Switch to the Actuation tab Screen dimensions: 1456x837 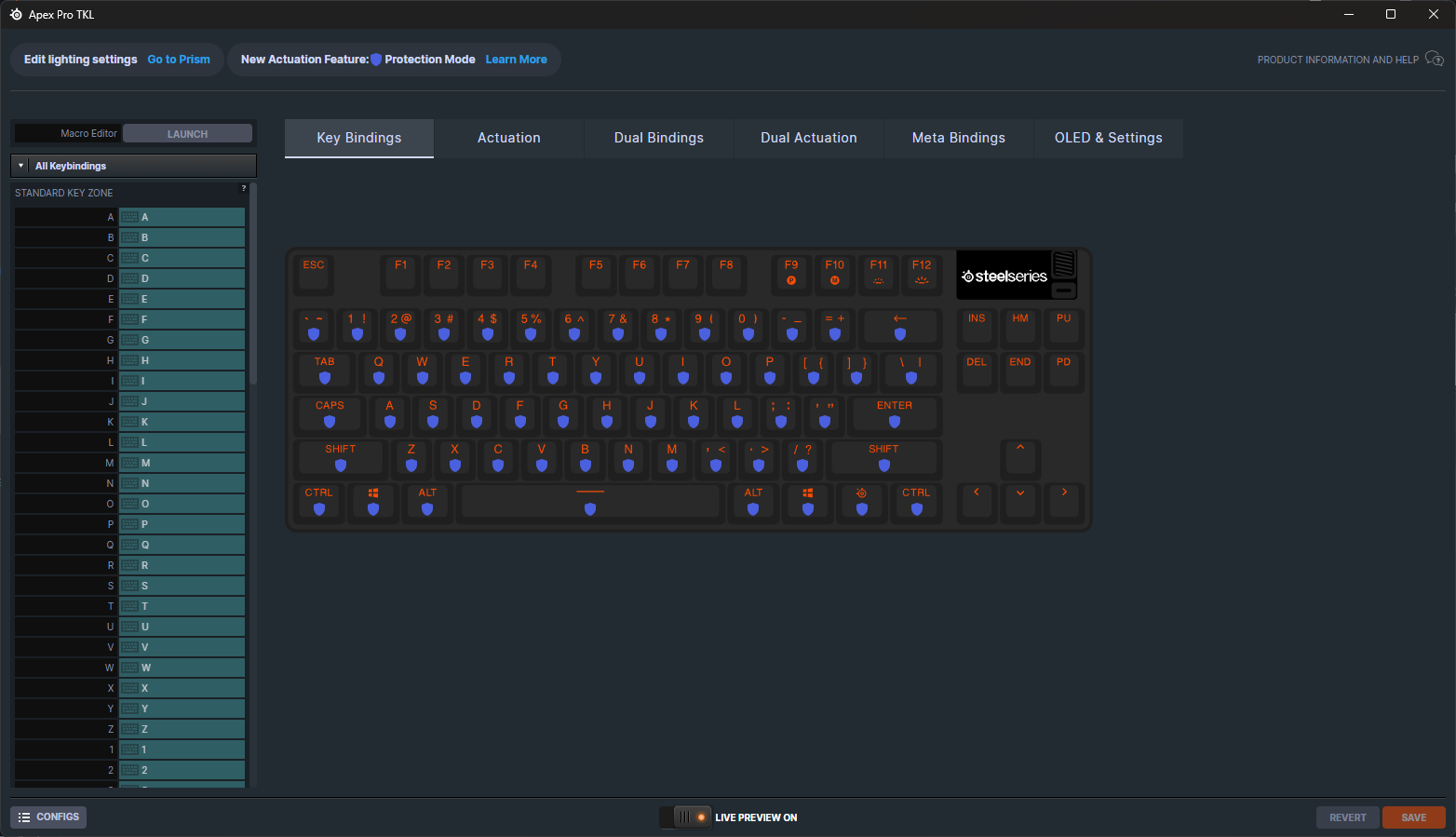[x=508, y=138]
